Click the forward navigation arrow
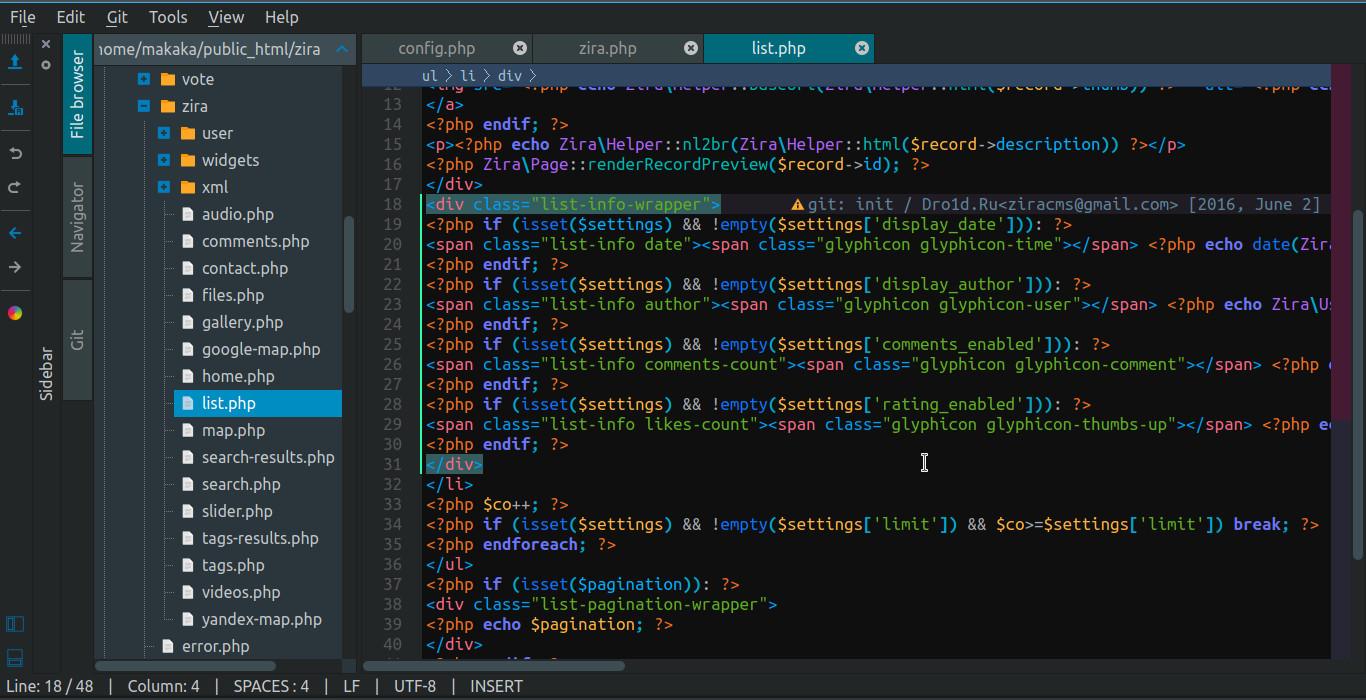1366x700 pixels. 15,267
